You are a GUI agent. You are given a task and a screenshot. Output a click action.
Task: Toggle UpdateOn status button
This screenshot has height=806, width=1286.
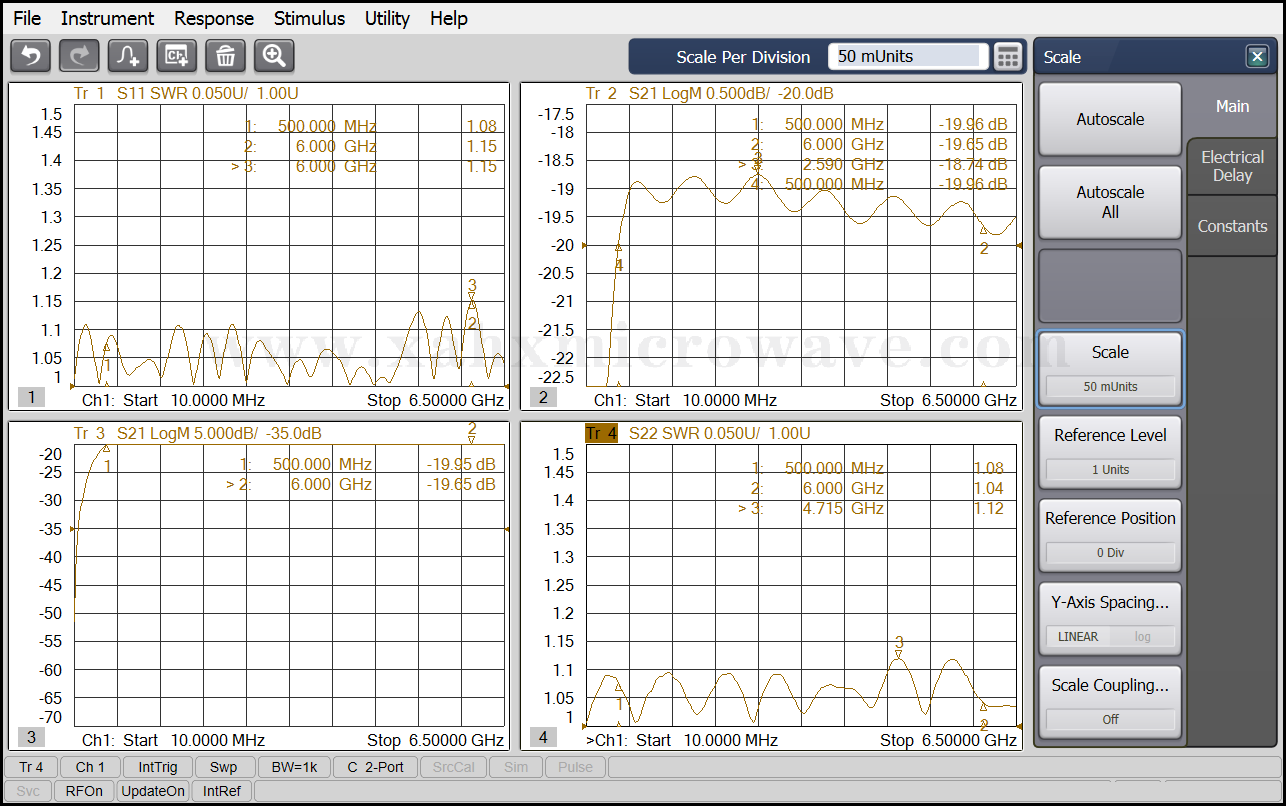tap(153, 791)
